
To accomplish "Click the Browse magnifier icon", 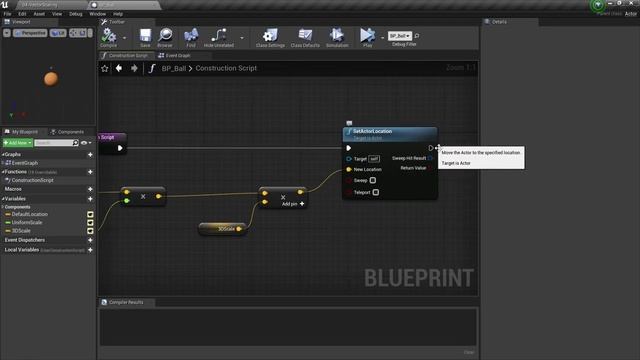I will [165, 36].
